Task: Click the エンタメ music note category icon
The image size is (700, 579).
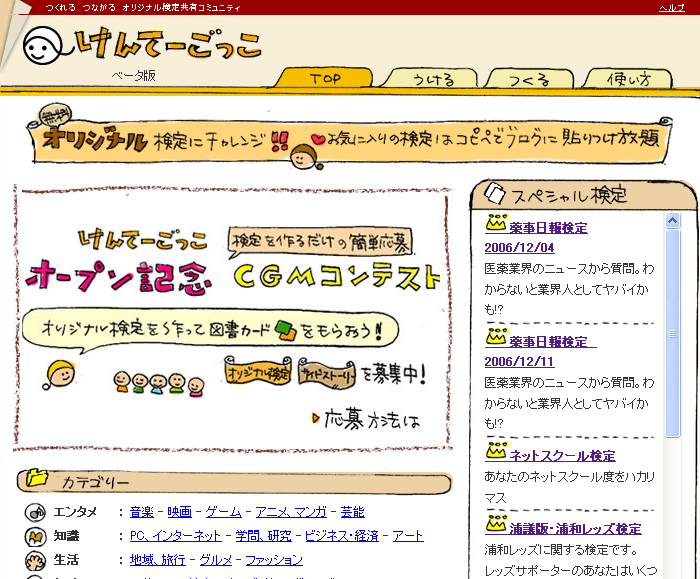Action: [35, 512]
